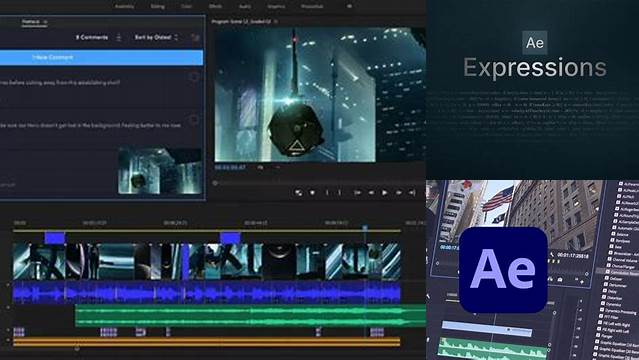Expand the 8 Comments filter chevrons
This screenshot has width=639, height=360.
[x=119, y=38]
